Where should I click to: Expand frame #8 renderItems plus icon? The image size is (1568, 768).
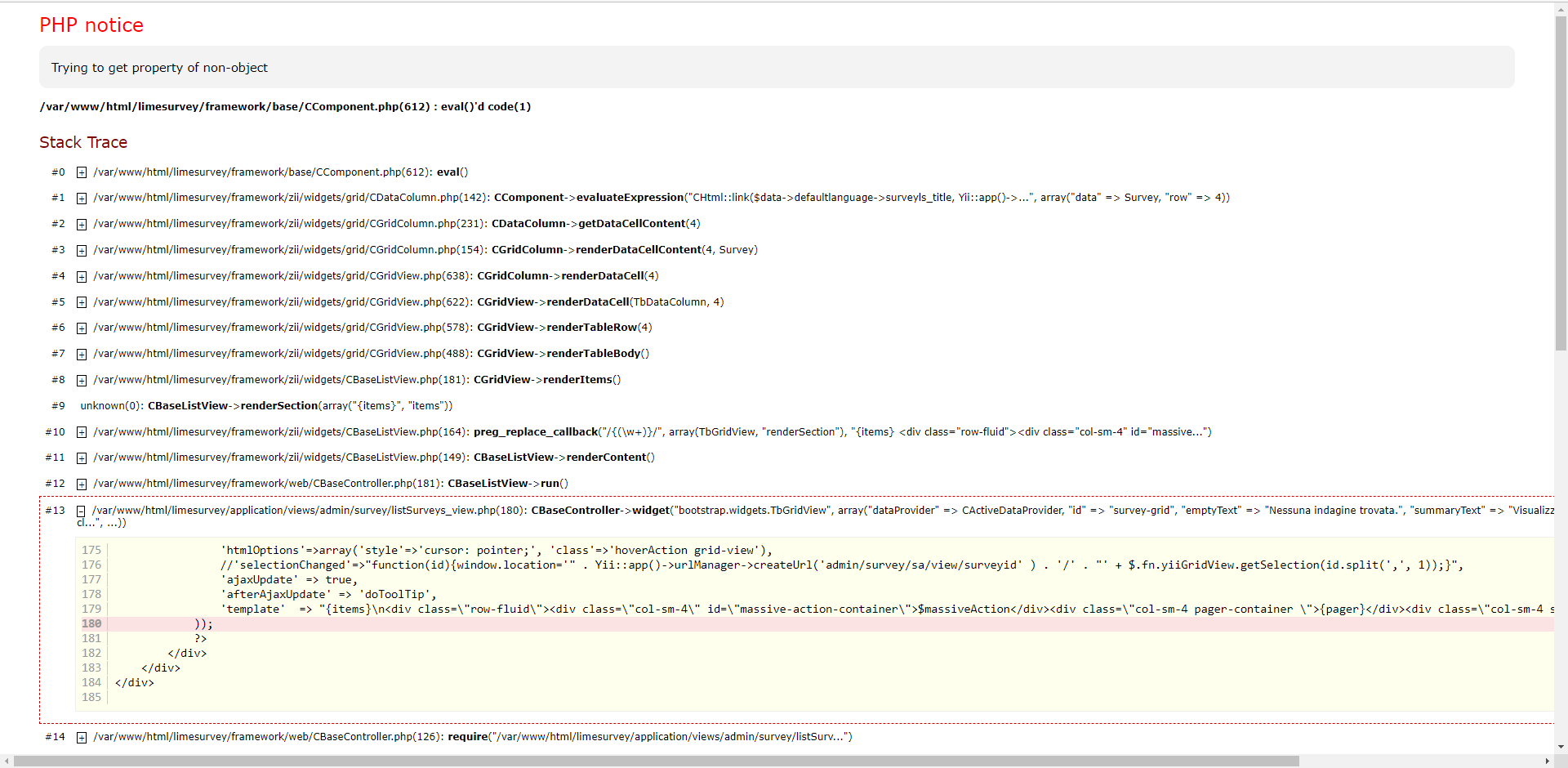[82, 381]
